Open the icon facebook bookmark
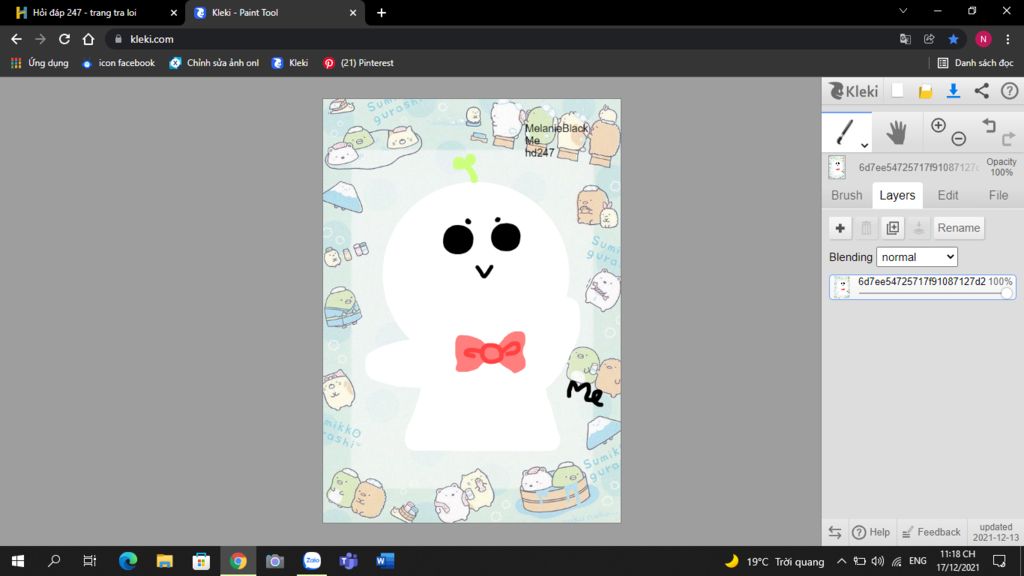The width and height of the screenshot is (1024, 576). click(x=118, y=63)
